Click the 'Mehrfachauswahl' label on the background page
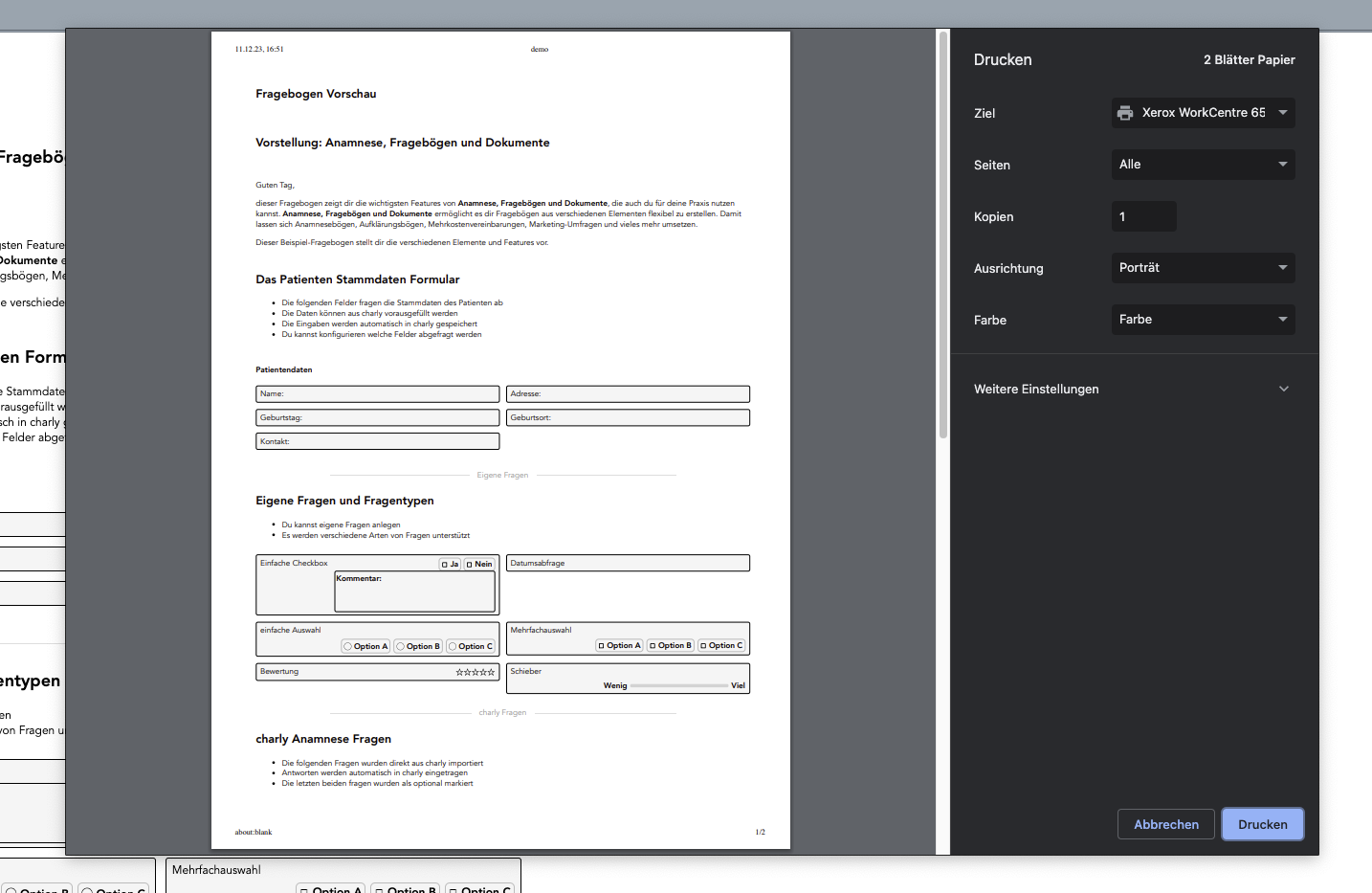This screenshot has width=1372, height=893. click(x=216, y=870)
